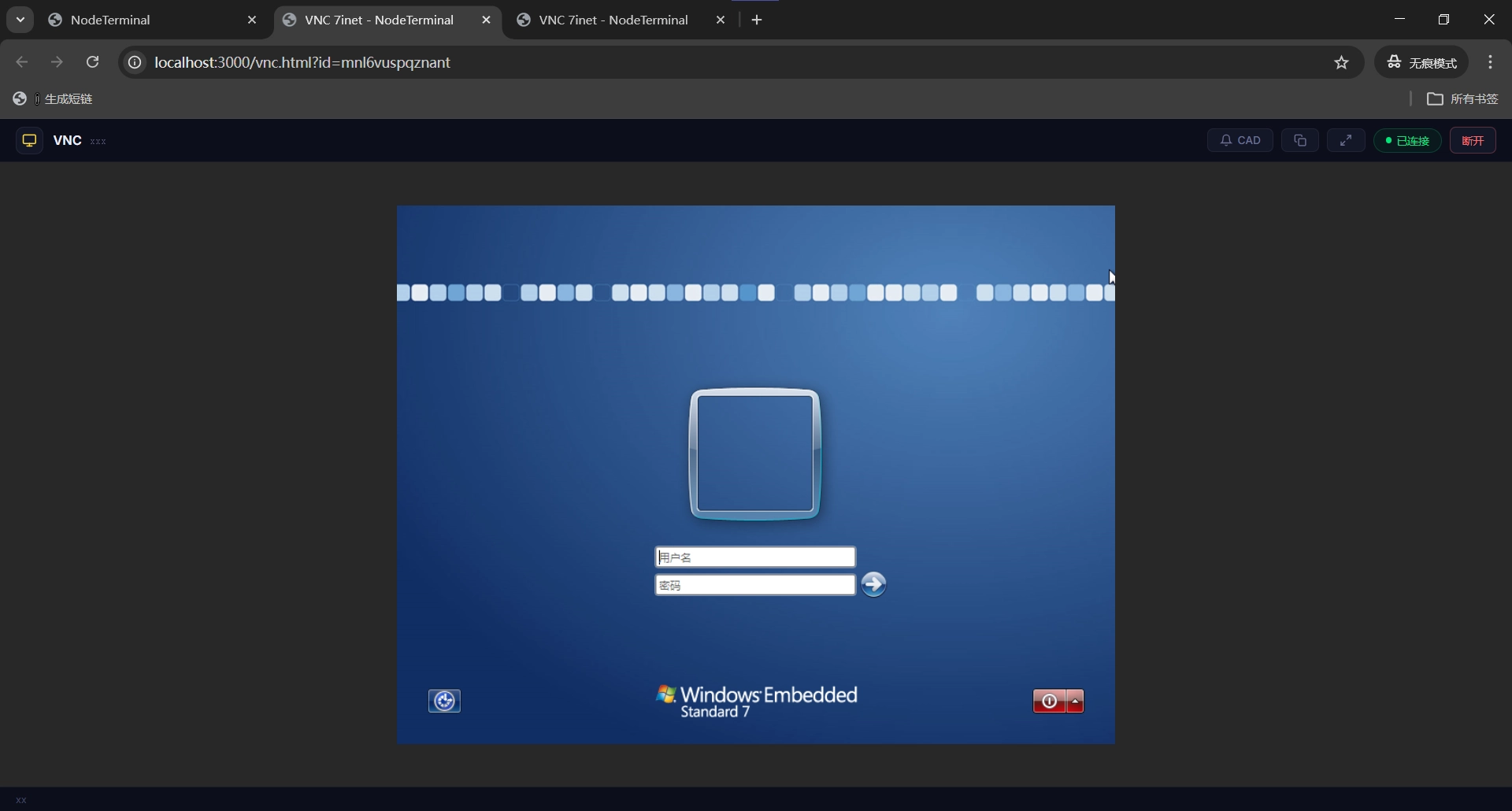Send Ctrl+Alt+Del with the CAD button
This screenshot has height=811, width=1512.
click(x=1240, y=141)
